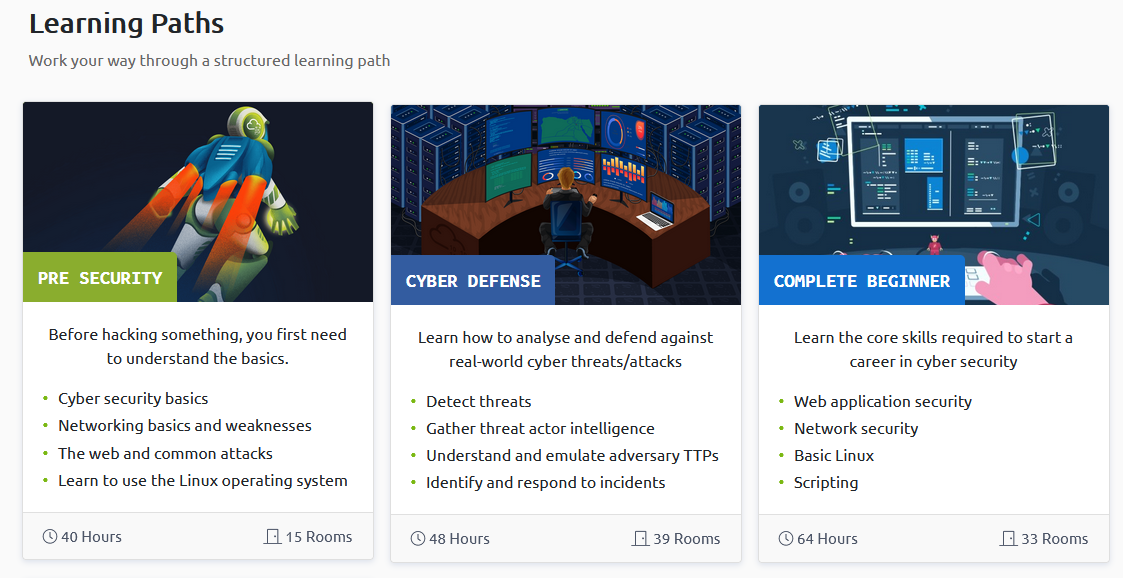Click the '33 Rooms' count text

pos(1054,539)
